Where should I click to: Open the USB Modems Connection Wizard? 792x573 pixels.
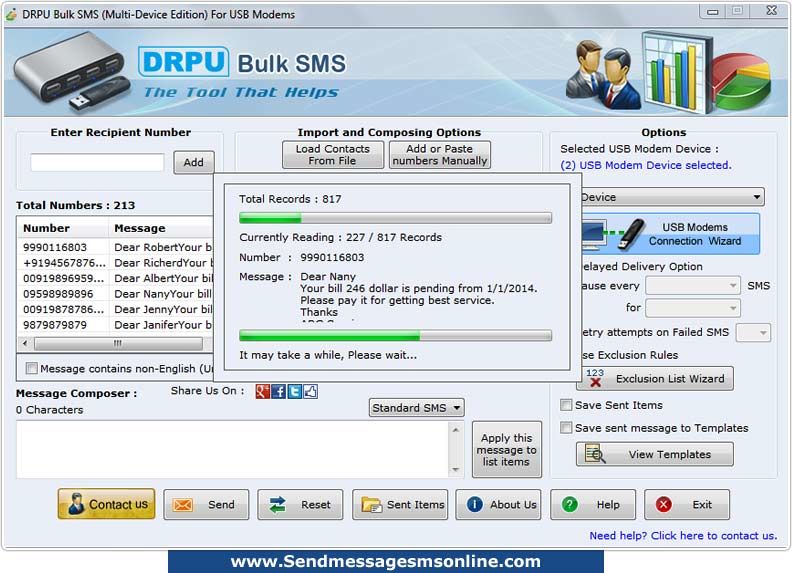[x=670, y=234]
